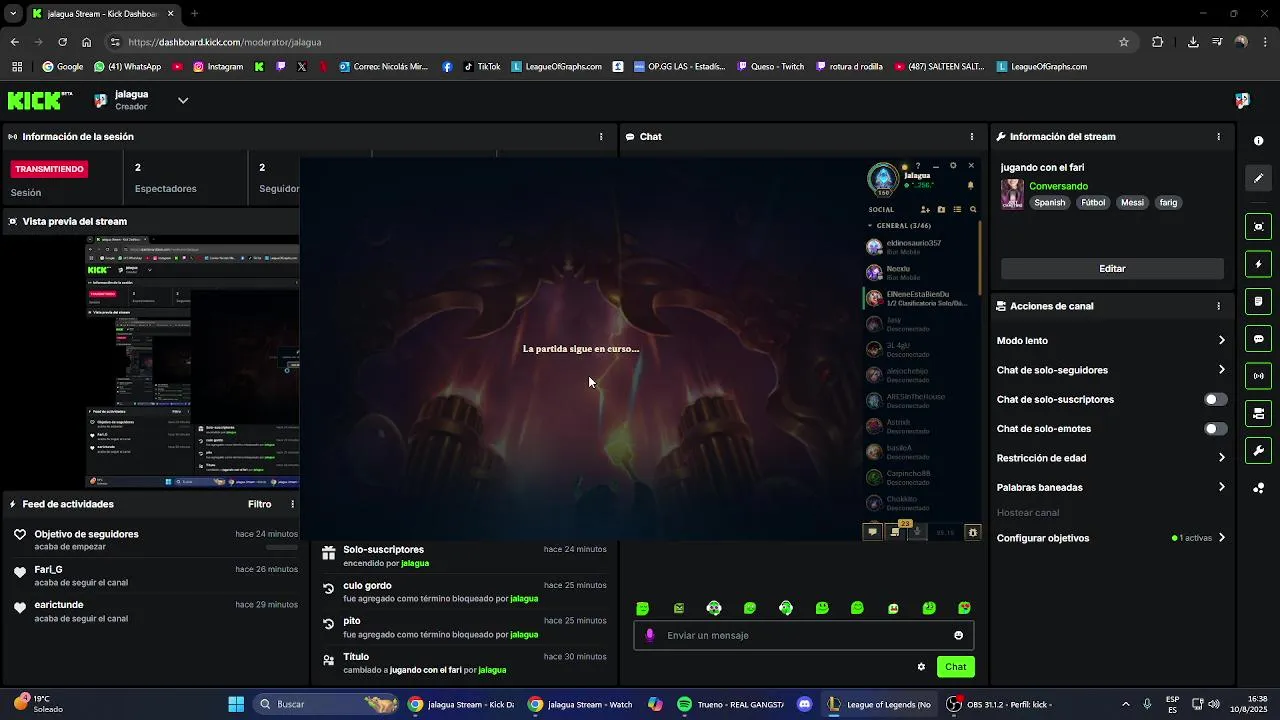Open the WhatsApp bookmark in bookmarks bar
The width and height of the screenshot is (1280, 720).
click(x=127, y=67)
